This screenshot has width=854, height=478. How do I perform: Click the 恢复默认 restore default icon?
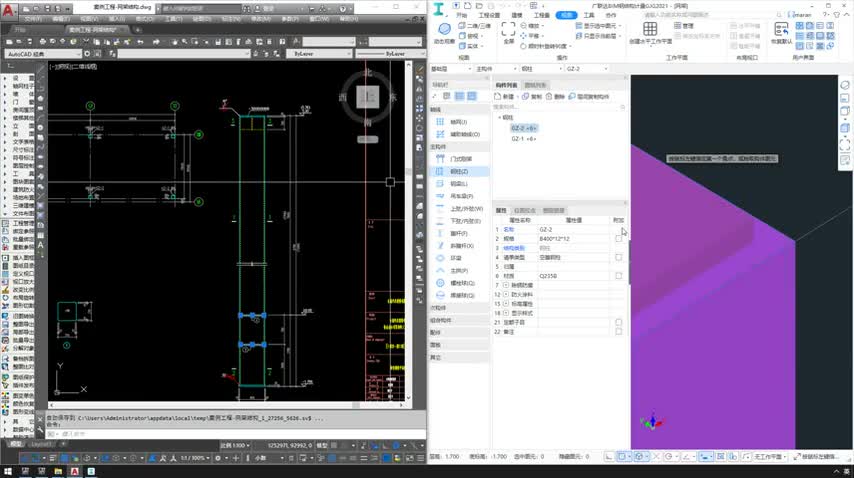[781, 28]
